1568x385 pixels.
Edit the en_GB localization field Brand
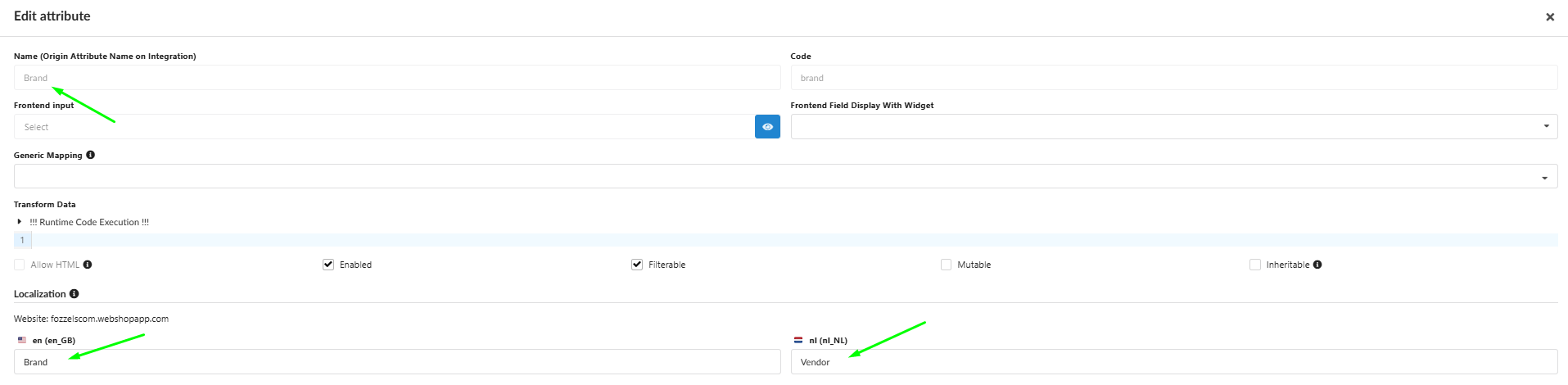point(397,362)
